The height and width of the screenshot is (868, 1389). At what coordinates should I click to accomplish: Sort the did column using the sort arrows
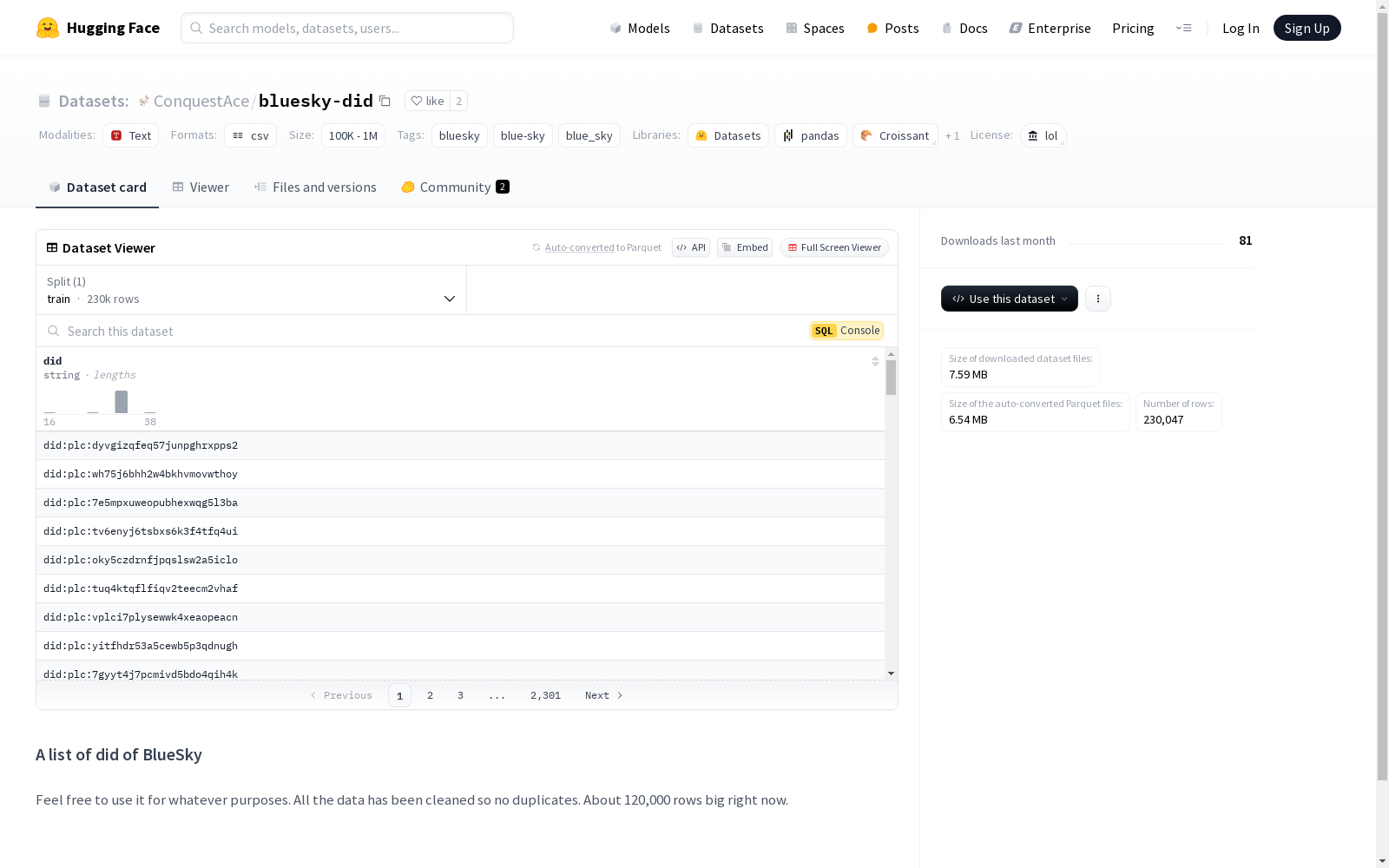pos(875,361)
